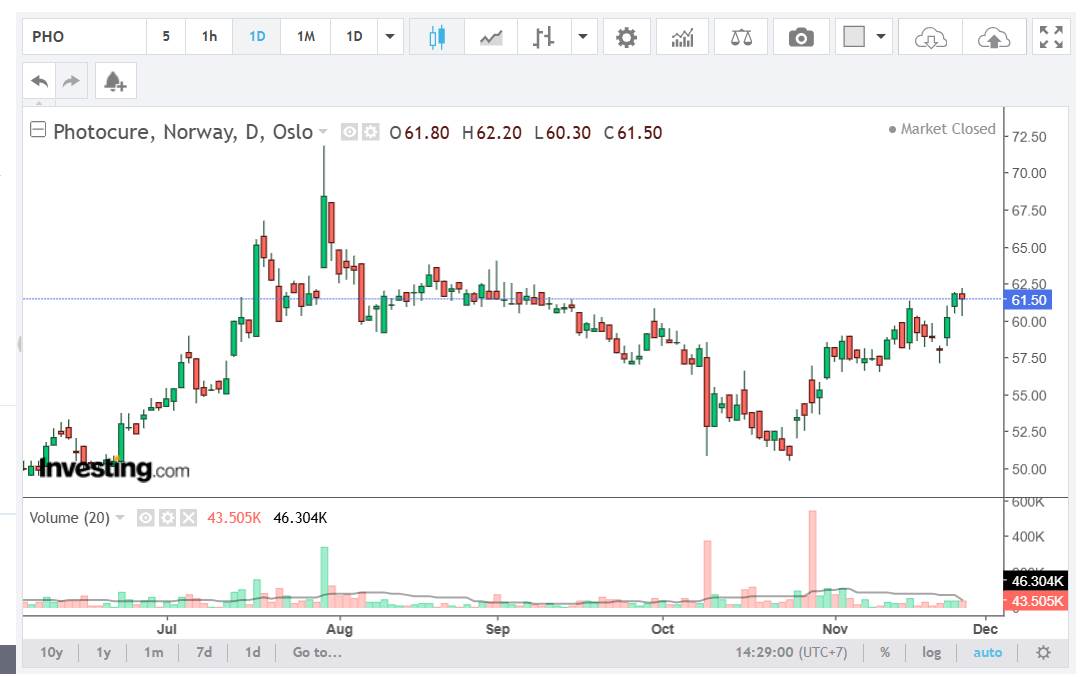This screenshot has width=1087, height=677.
Task: Click the 14:29:00 (UTC+7) timezone
Action: click(x=791, y=652)
